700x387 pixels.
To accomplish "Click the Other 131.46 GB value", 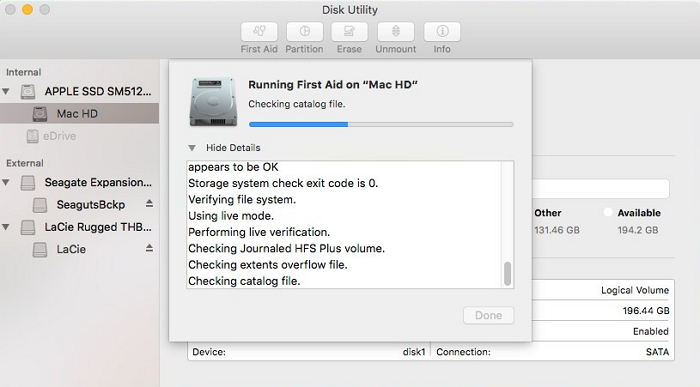I will tap(557, 230).
